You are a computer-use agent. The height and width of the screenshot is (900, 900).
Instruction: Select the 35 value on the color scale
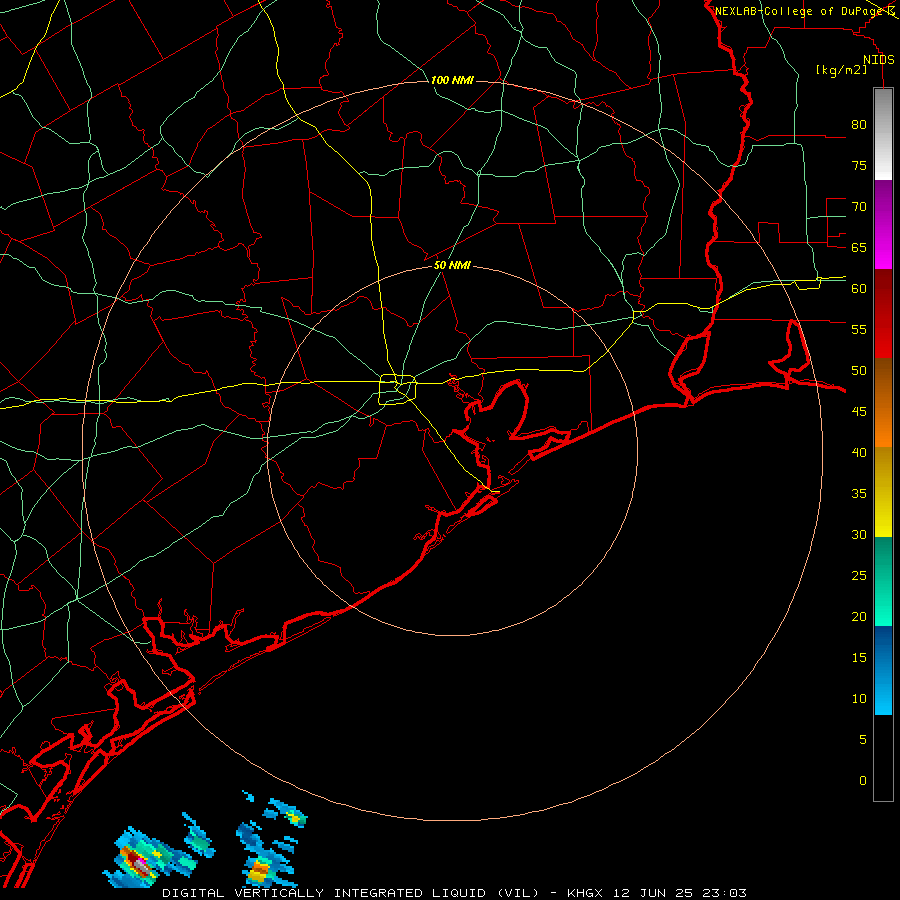859,494
